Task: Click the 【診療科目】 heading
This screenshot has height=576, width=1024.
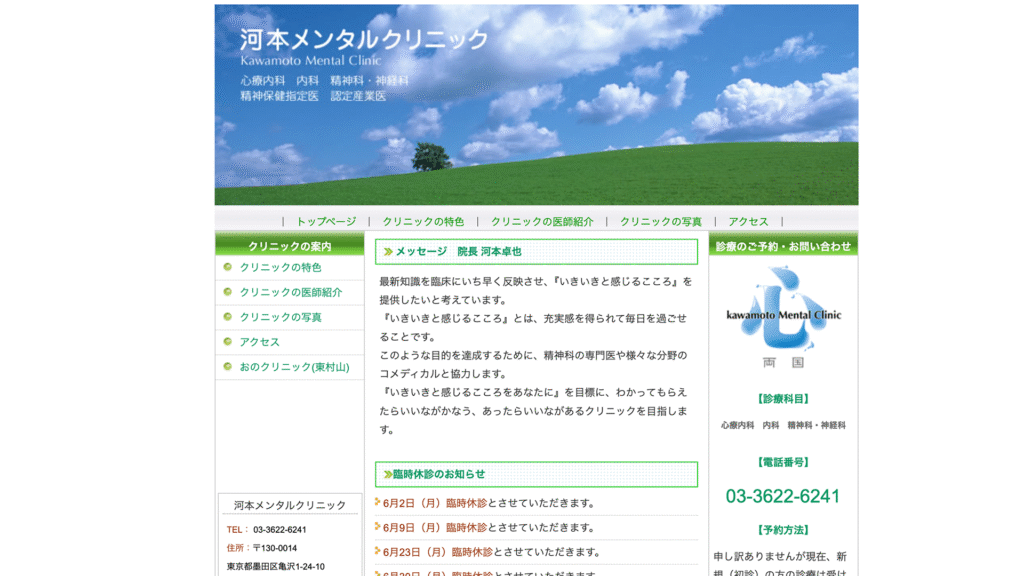Action: (783, 398)
